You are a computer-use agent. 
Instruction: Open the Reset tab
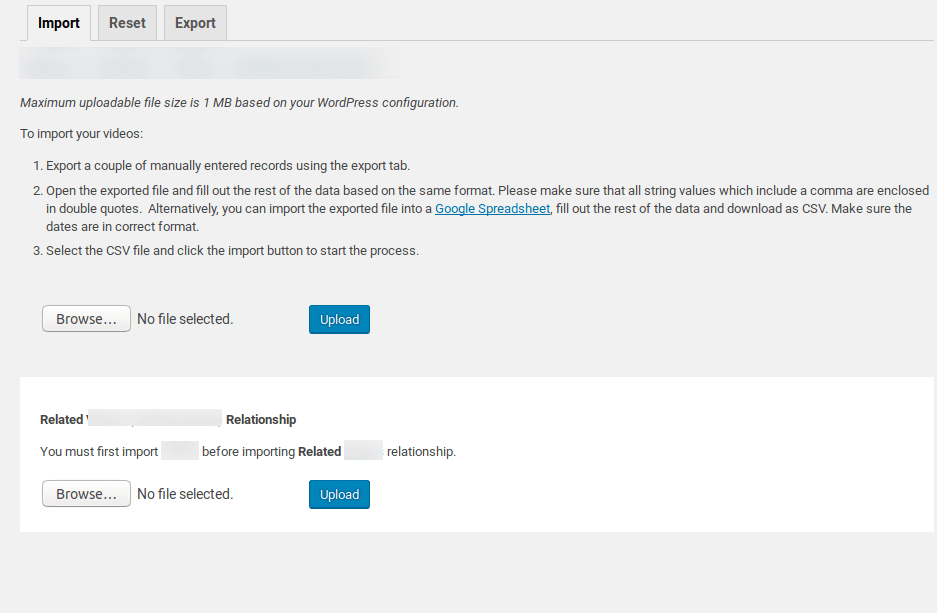127,23
